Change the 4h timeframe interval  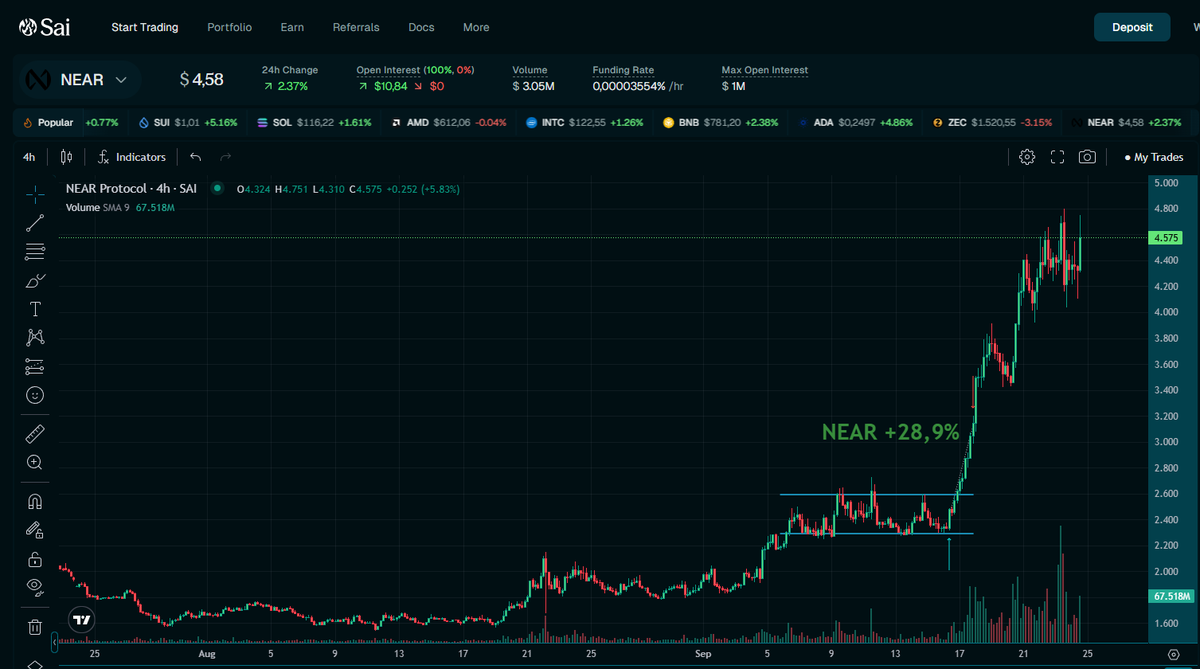(29, 157)
